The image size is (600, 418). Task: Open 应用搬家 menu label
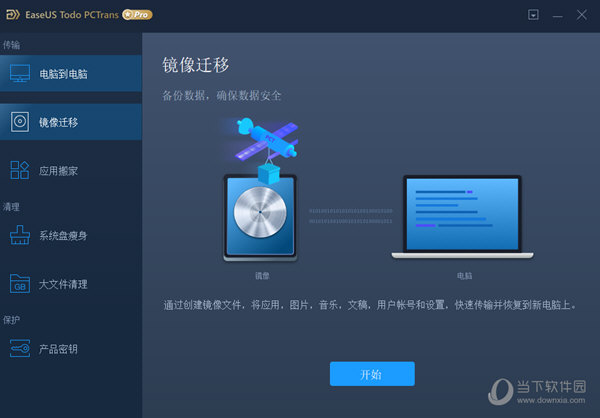[59, 171]
